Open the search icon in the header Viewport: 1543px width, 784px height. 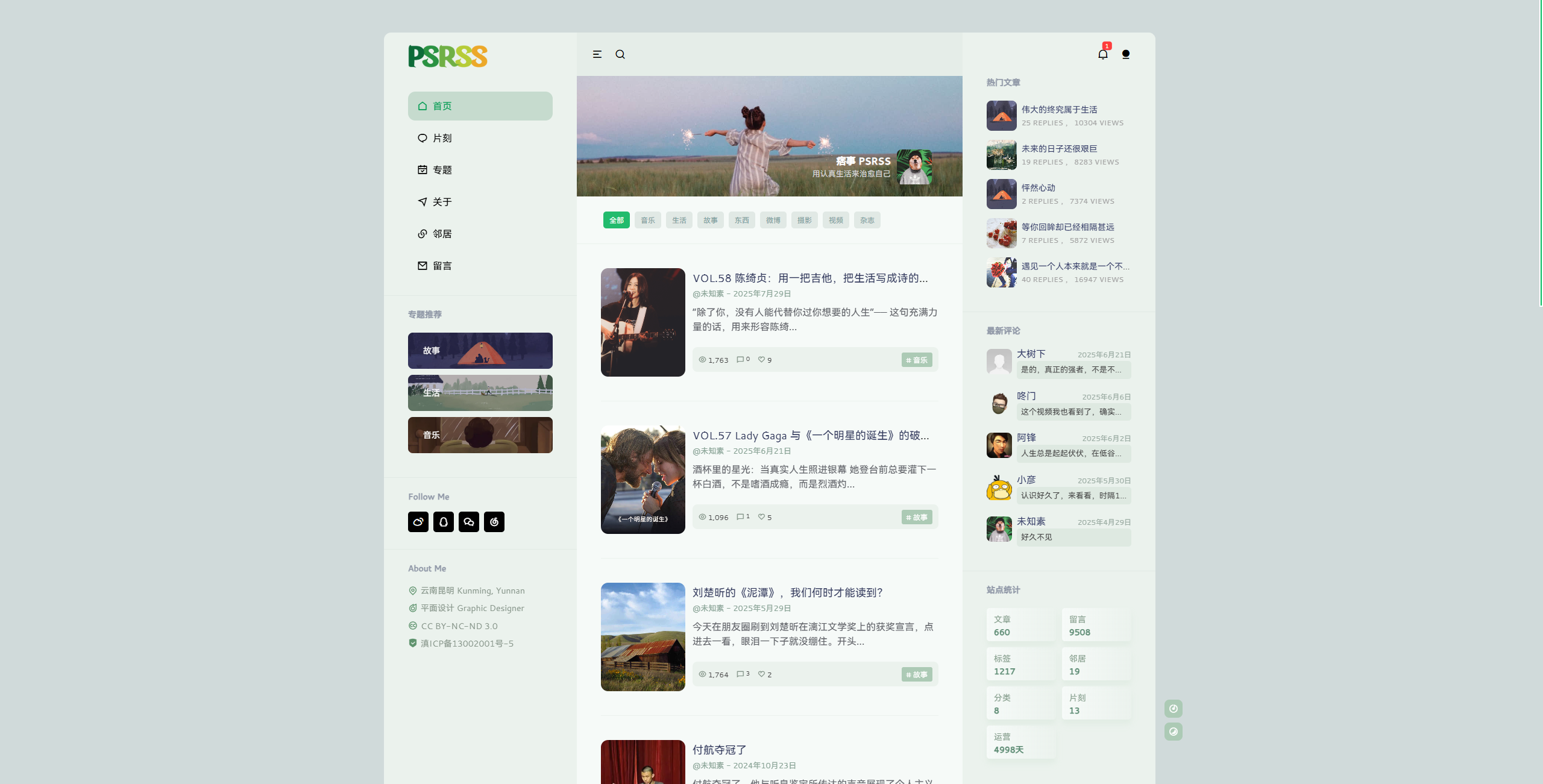[621, 54]
